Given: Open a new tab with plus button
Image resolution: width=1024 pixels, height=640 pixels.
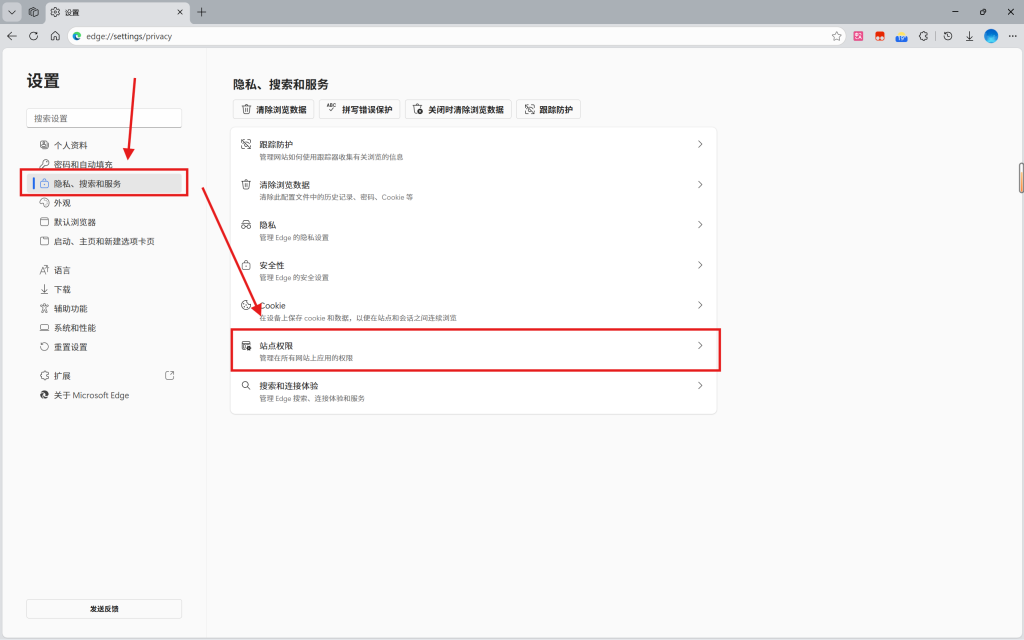Looking at the screenshot, I should tap(201, 12).
